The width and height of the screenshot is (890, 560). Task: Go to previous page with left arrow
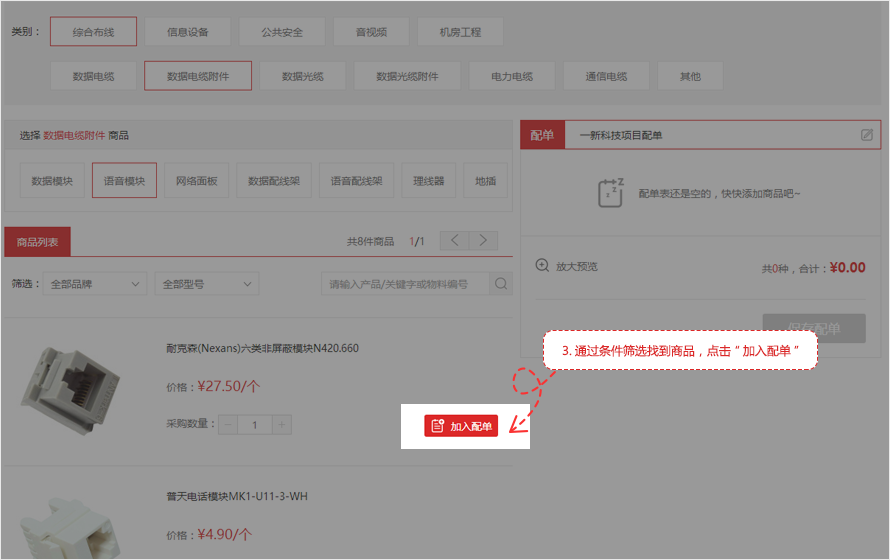coord(455,241)
